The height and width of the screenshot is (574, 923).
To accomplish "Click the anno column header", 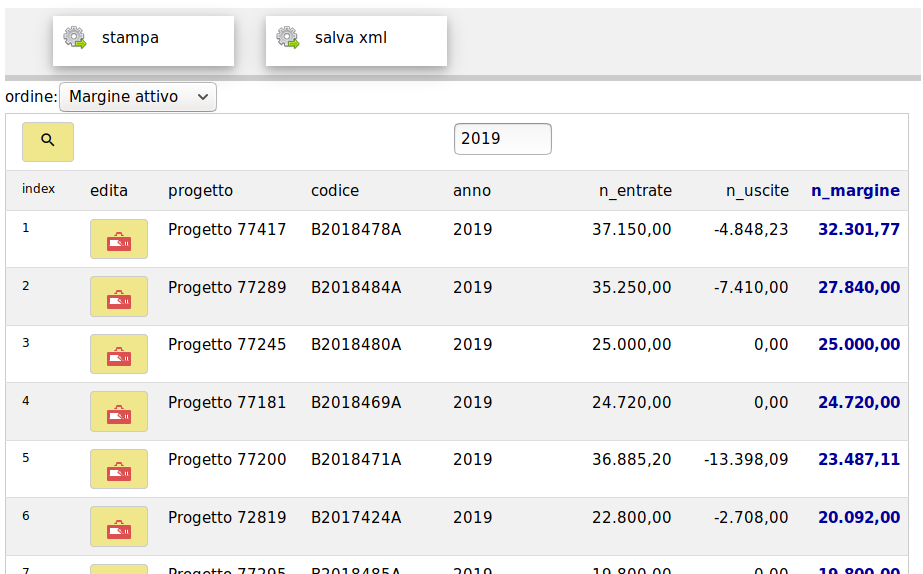I will (472, 191).
